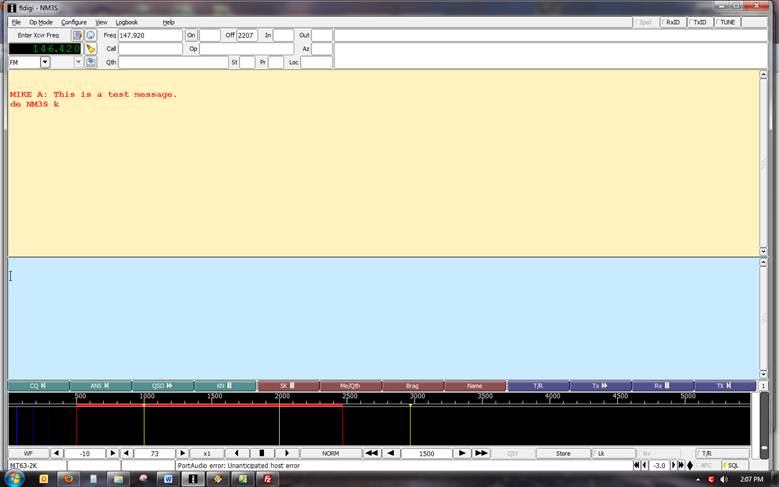Click the globe lookup icon beside Freq
This screenshot has width=779, height=487.
point(90,35)
